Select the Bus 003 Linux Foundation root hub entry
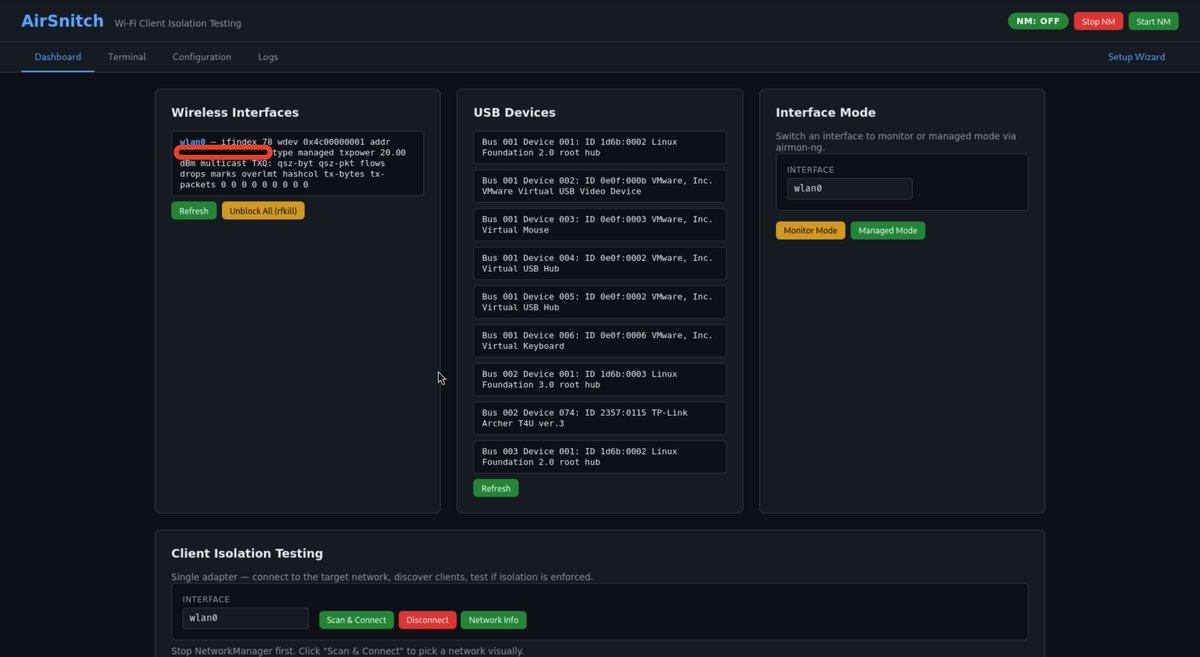 599,456
